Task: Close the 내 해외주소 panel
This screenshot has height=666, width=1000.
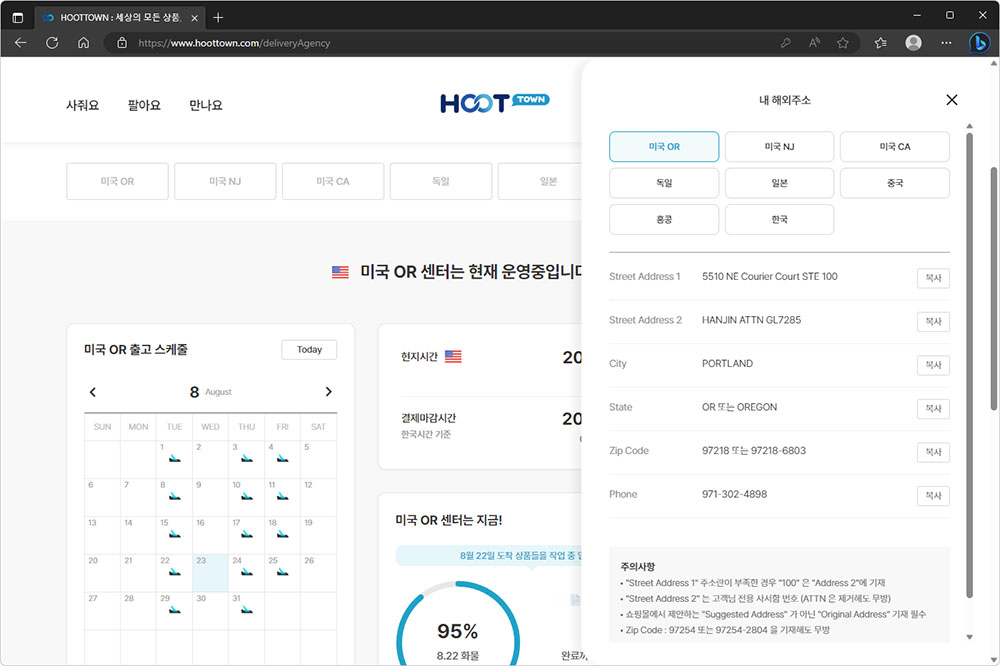Action: point(952,100)
